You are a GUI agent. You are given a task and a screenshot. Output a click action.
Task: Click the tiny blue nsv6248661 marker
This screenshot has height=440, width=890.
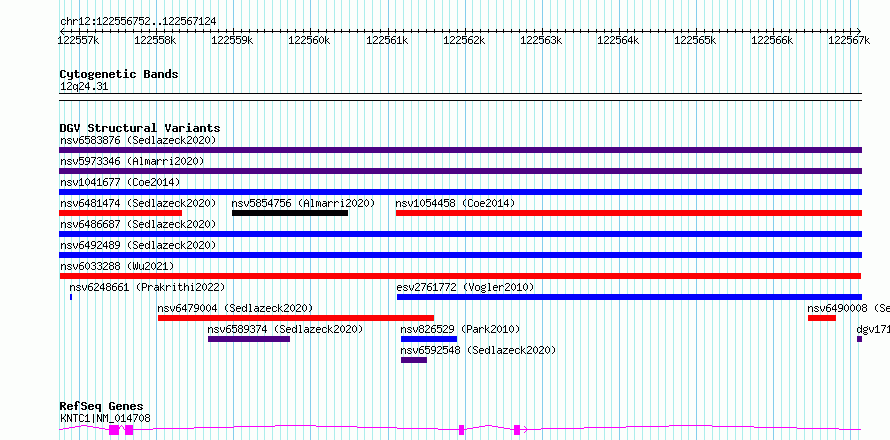click(x=71, y=297)
